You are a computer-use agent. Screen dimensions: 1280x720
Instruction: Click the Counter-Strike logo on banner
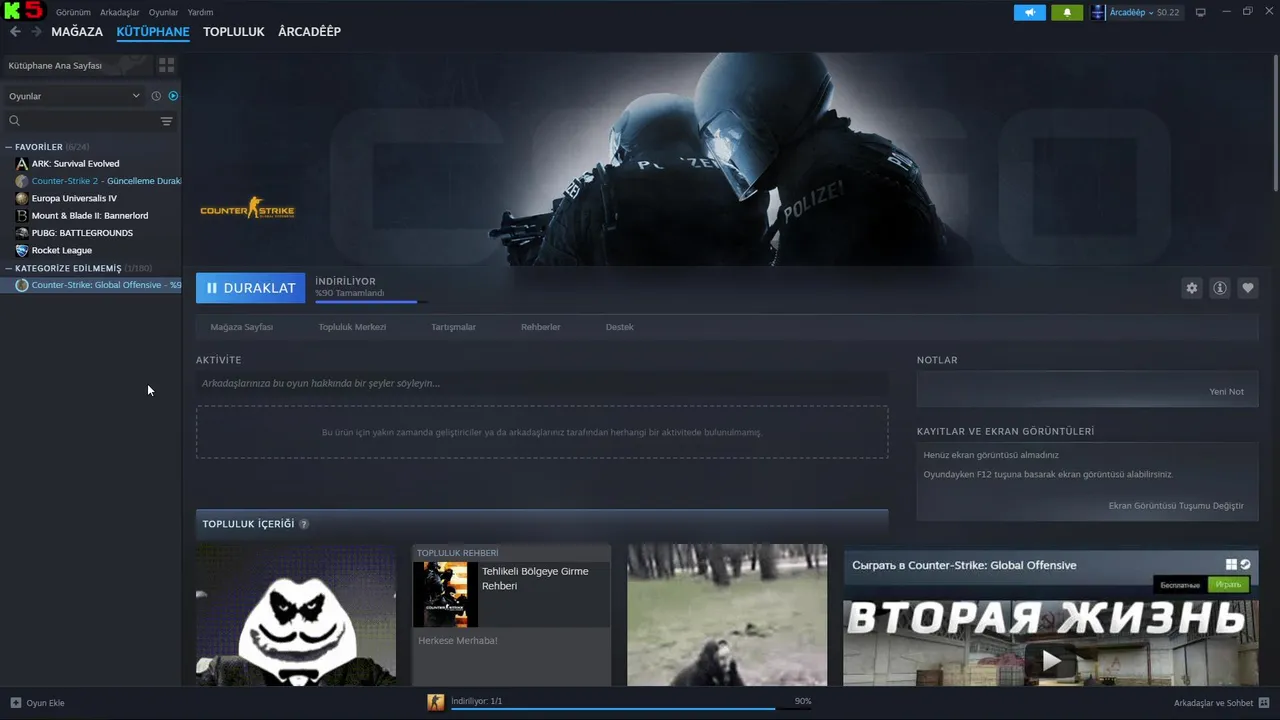pos(247,209)
